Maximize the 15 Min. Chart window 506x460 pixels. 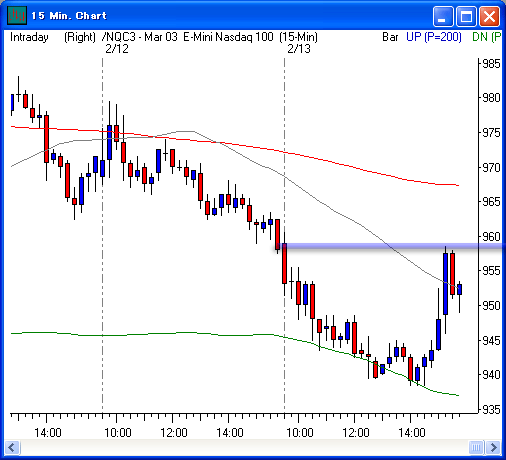[x=466, y=16]
